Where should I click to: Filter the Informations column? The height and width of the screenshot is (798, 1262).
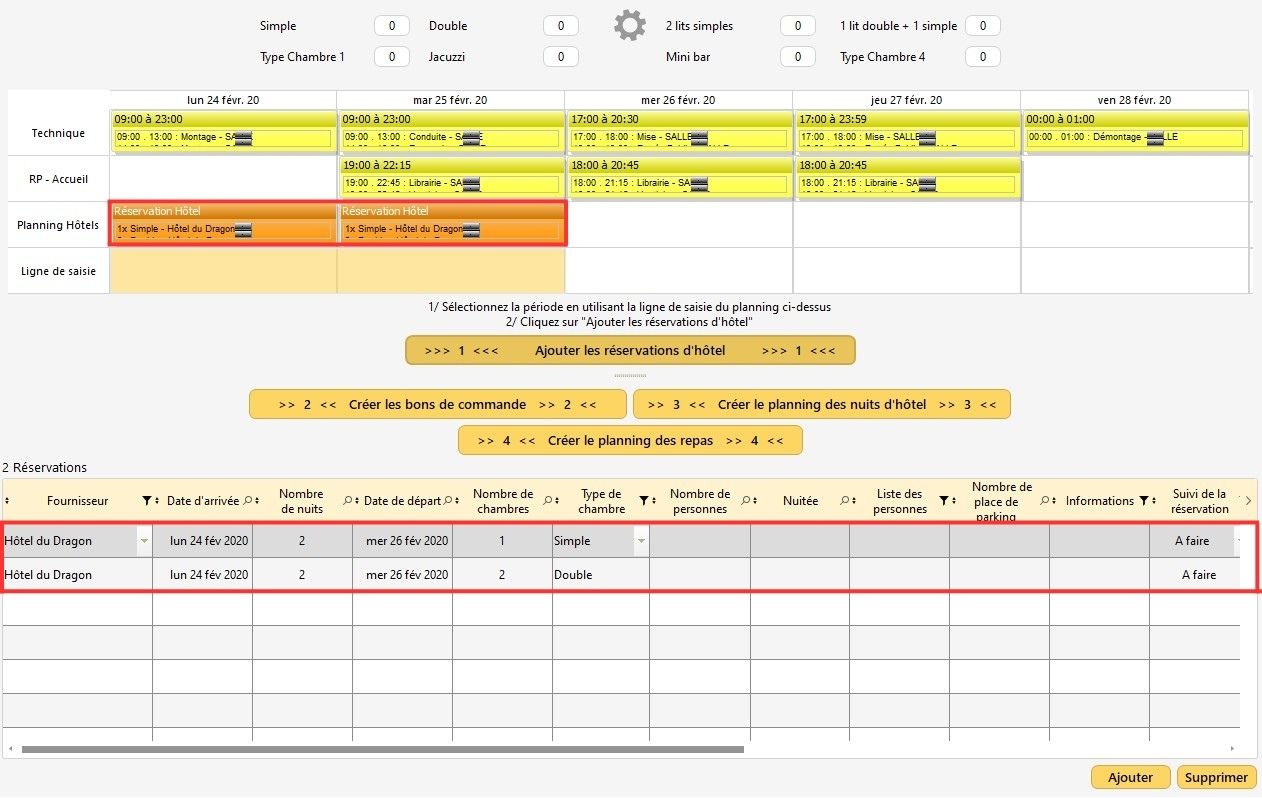1143,501
